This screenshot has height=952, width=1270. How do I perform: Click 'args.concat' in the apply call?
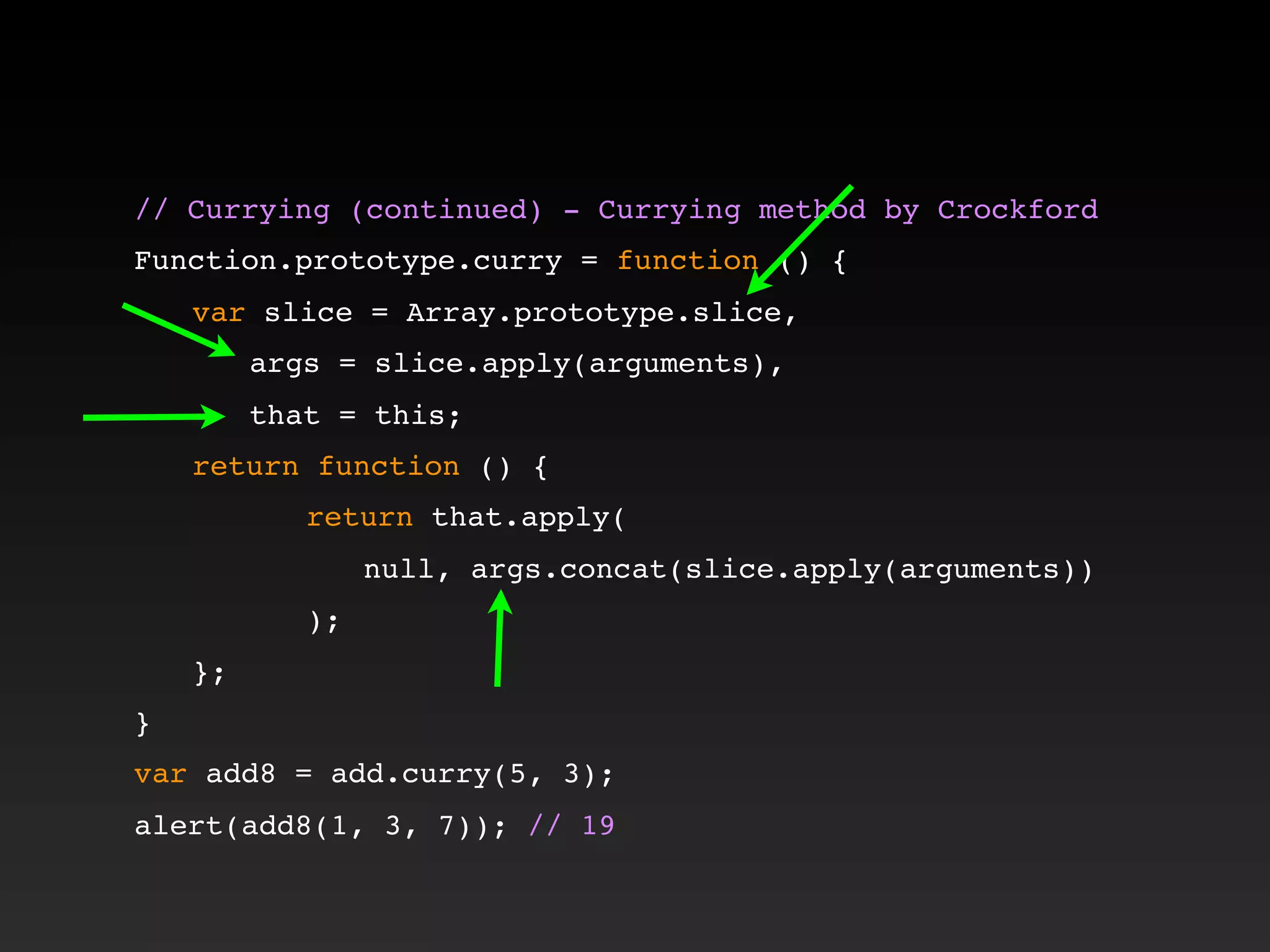568,569
